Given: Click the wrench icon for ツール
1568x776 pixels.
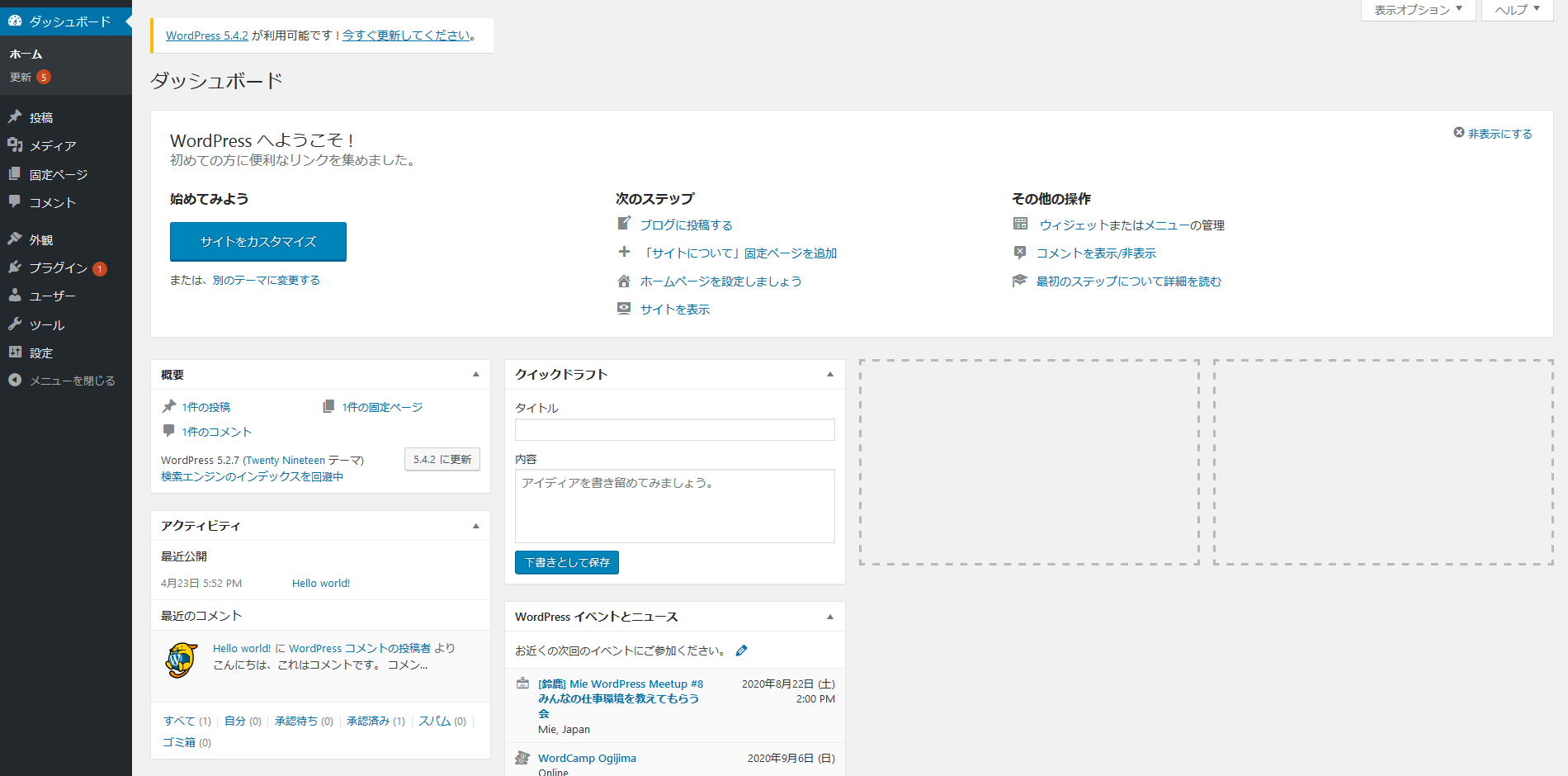Looking at the screenshot, I should pyautogui.click(x=15, y=324).
